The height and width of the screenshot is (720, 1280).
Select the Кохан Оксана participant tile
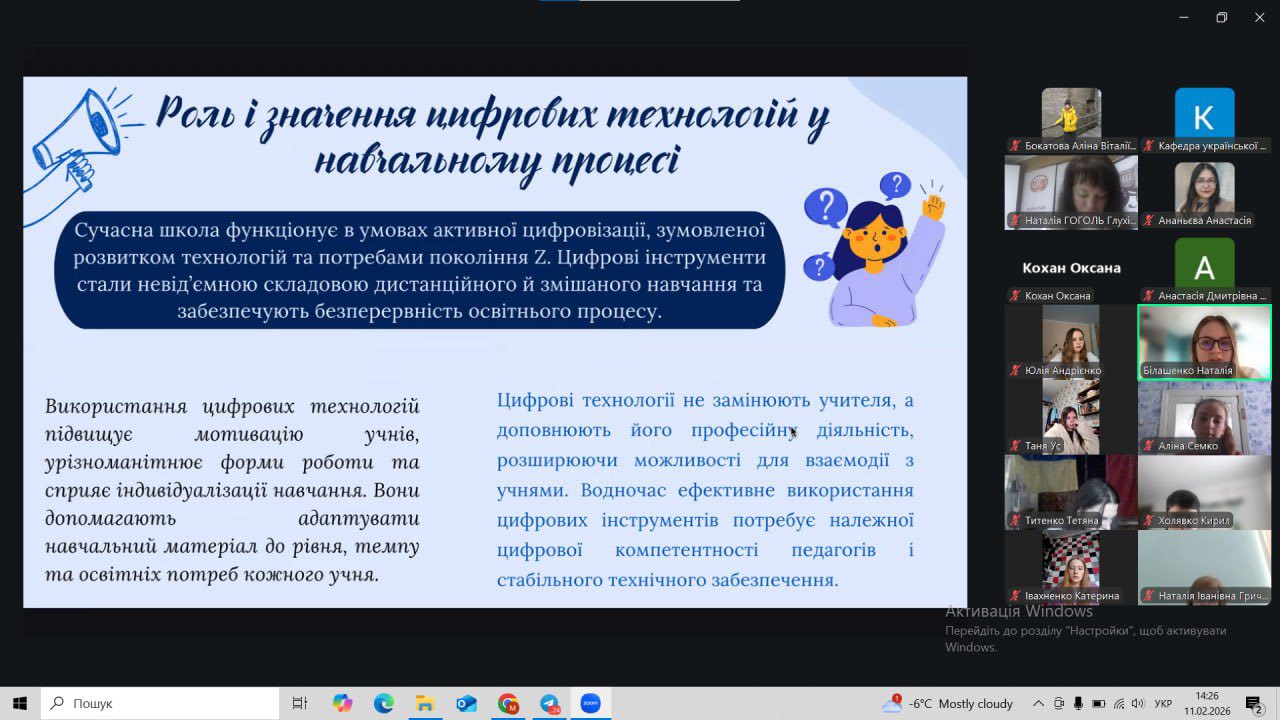click(1071, 270)
